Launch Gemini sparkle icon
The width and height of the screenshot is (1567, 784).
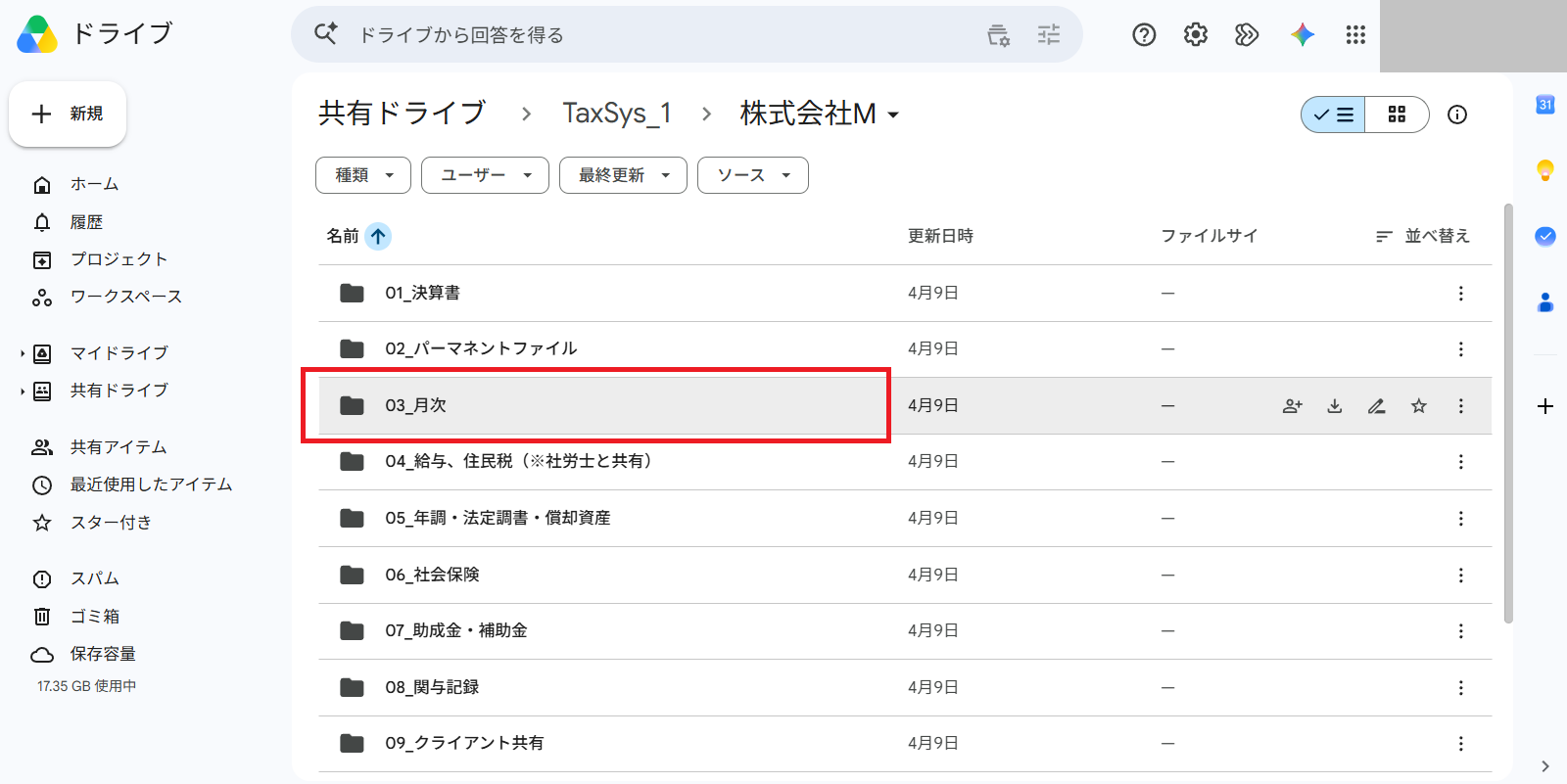click(1303, 35)
